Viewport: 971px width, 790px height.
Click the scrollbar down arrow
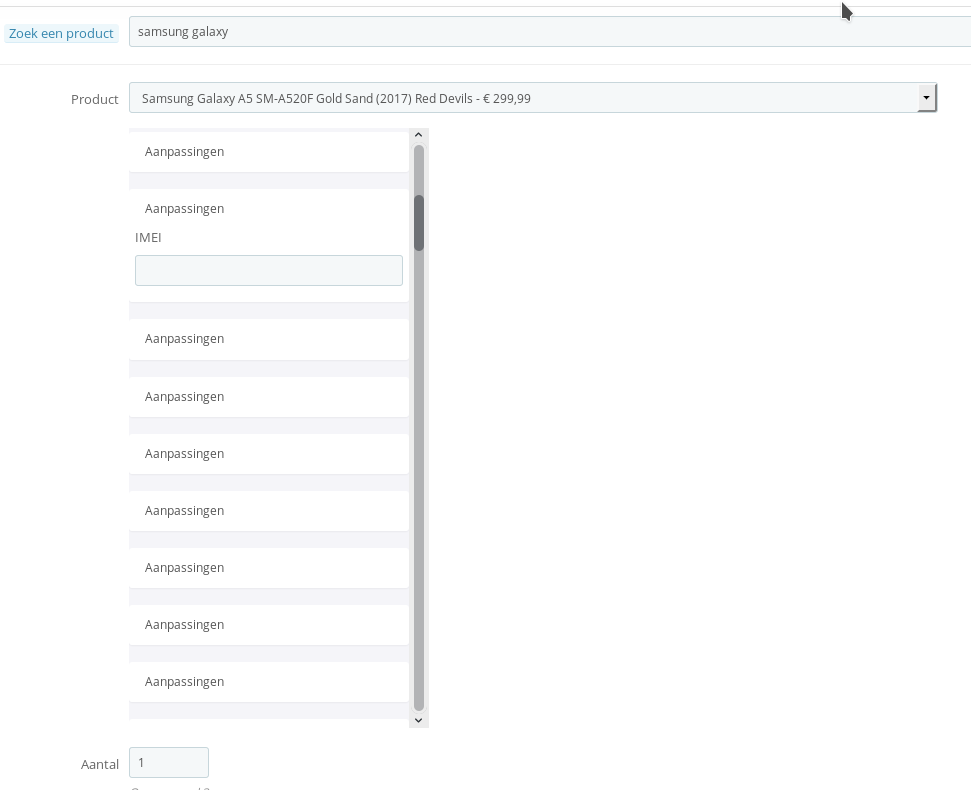[418, 719]
